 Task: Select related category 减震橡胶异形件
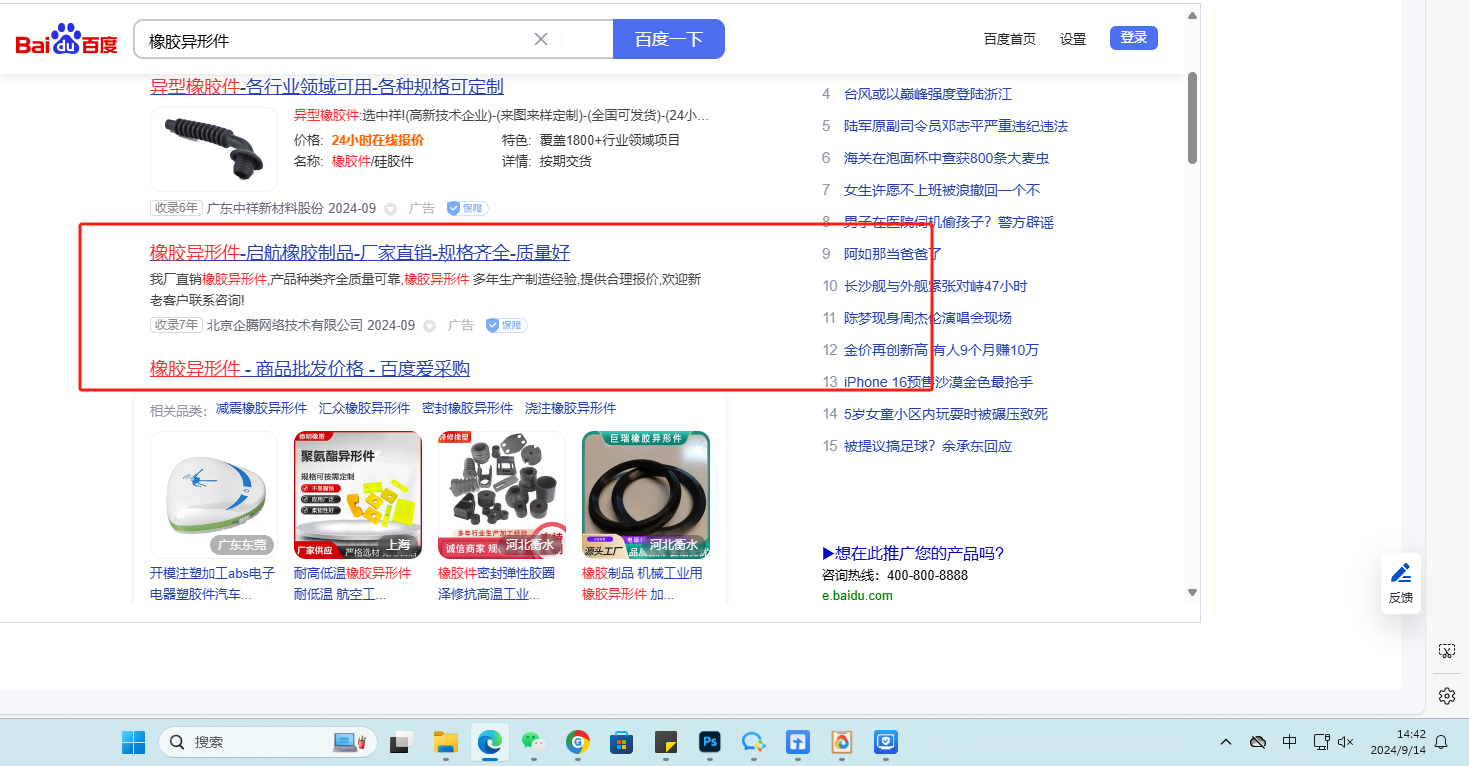tap(261, 408)
